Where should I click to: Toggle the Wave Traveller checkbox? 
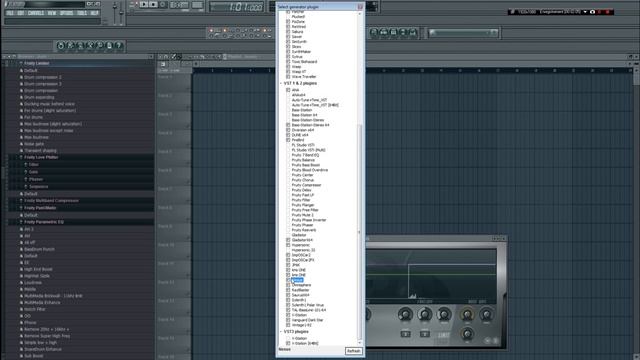tap(288, 77)
